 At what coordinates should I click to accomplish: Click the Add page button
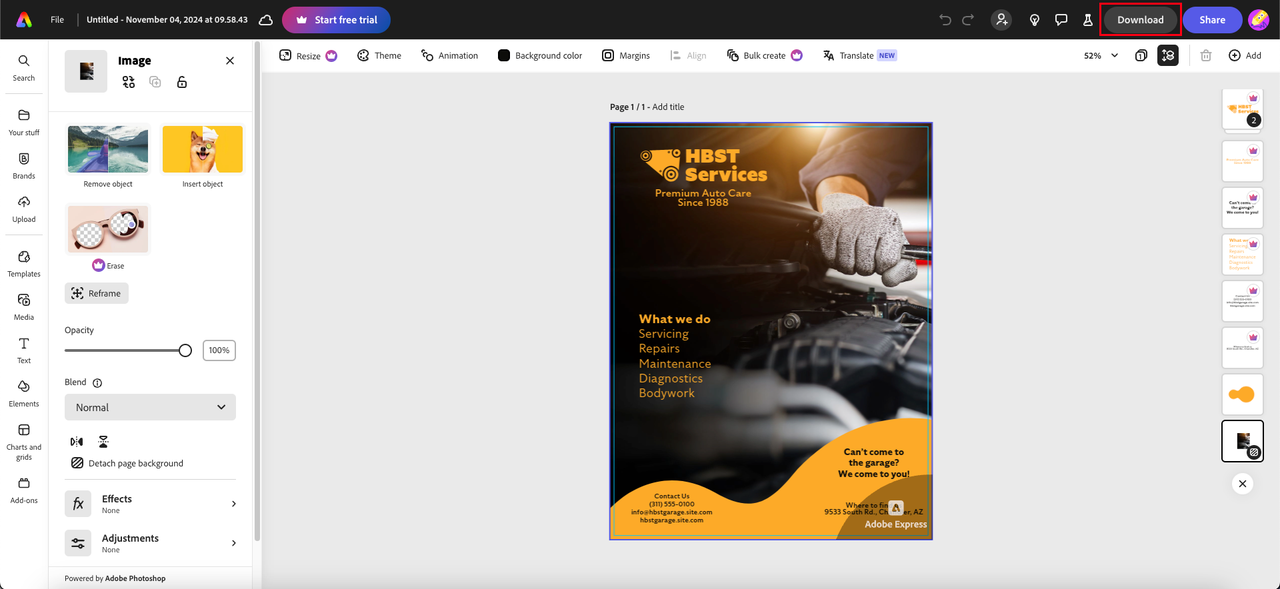tap(1245, 56)
